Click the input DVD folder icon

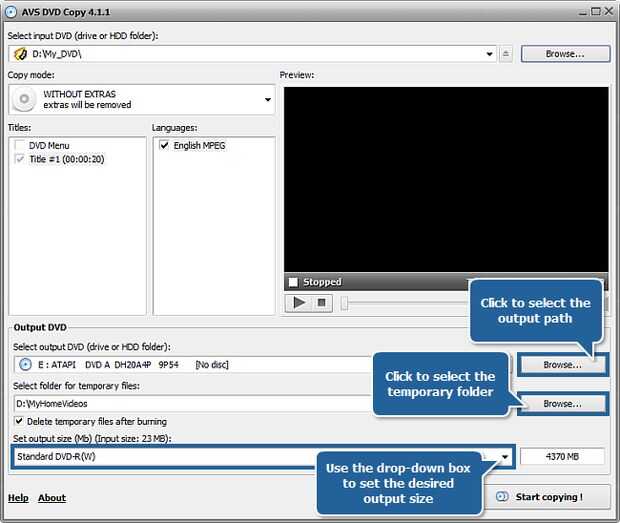(x=21, y=54)
